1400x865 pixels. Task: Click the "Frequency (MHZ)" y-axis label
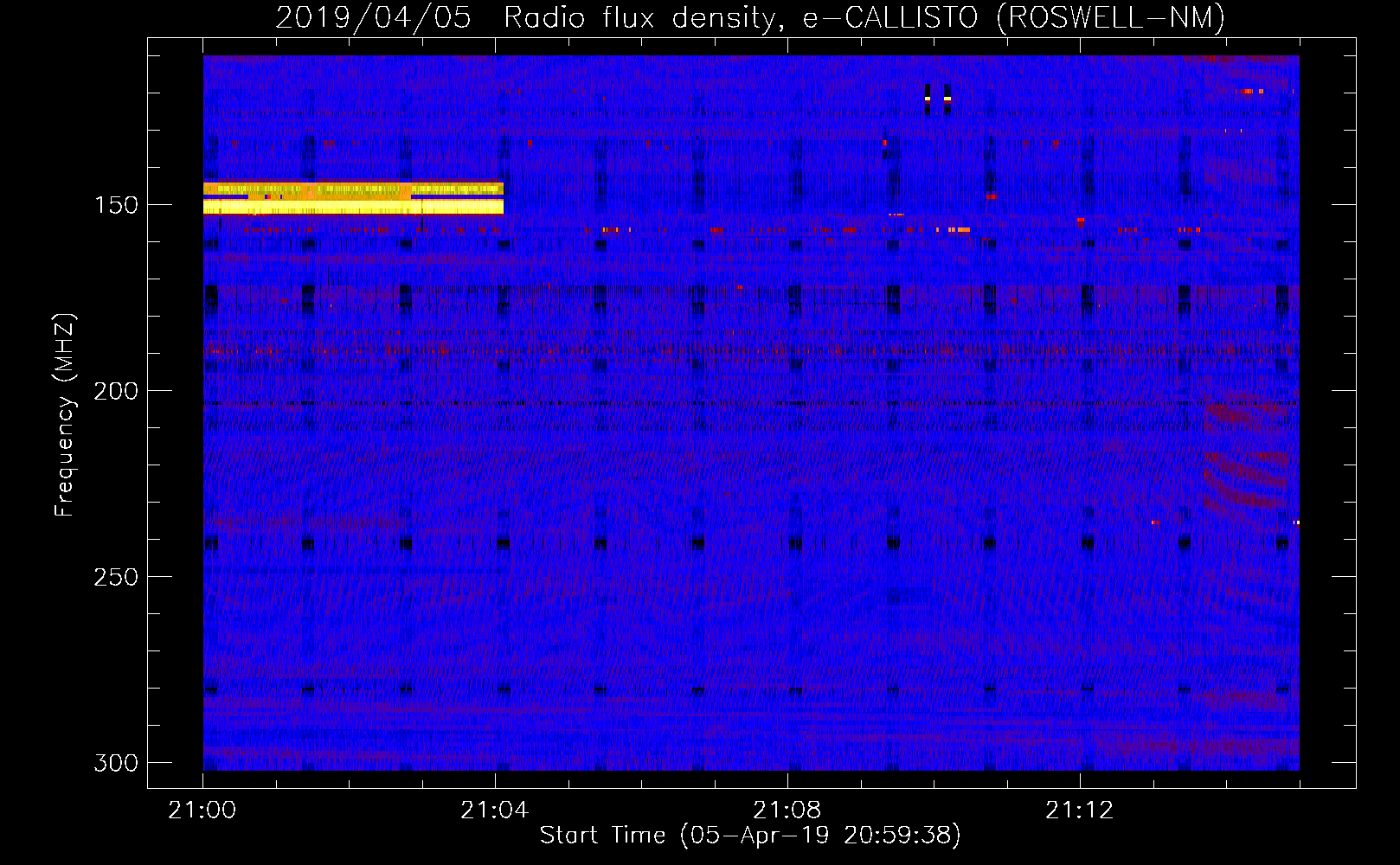click(x=65, y=414)
